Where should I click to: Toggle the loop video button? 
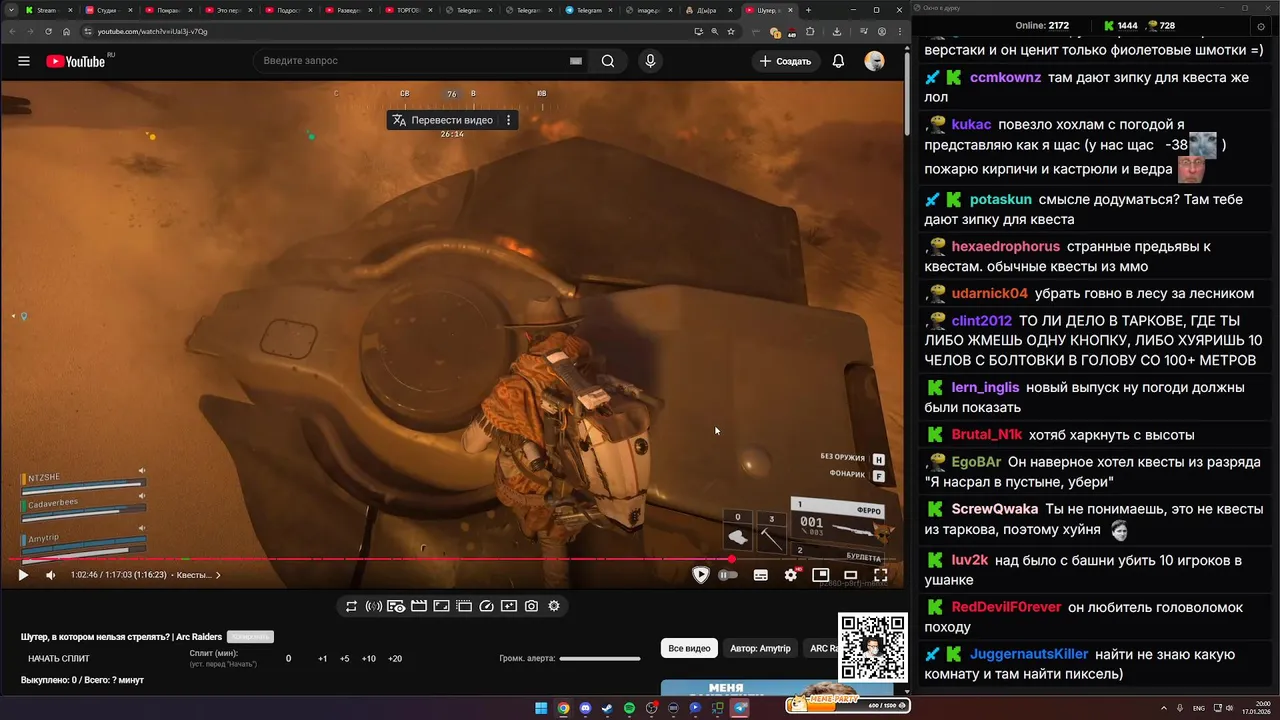tap(351, 606)
